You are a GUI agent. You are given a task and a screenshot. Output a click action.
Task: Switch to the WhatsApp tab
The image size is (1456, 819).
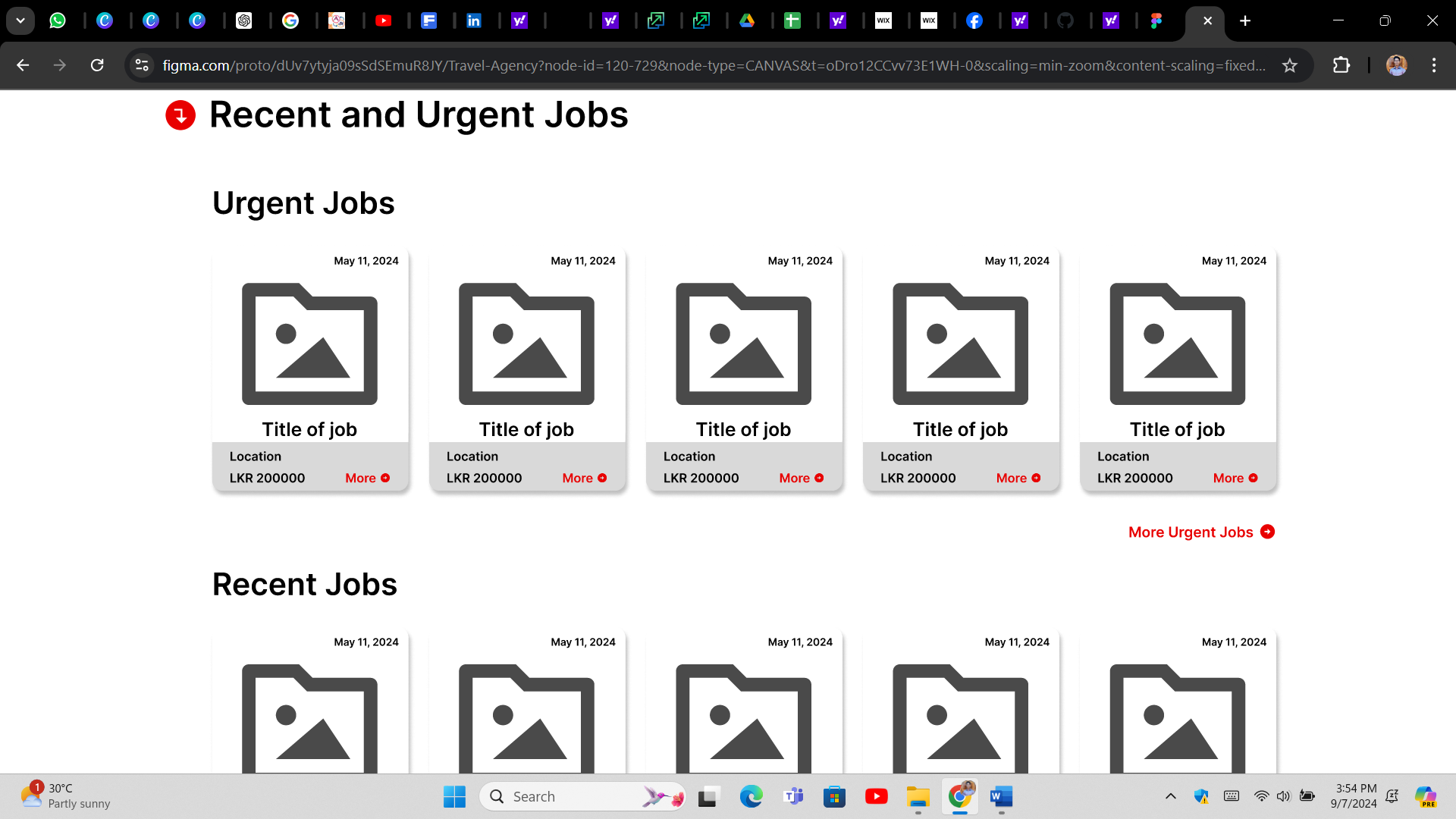click(x=58, y=20)
